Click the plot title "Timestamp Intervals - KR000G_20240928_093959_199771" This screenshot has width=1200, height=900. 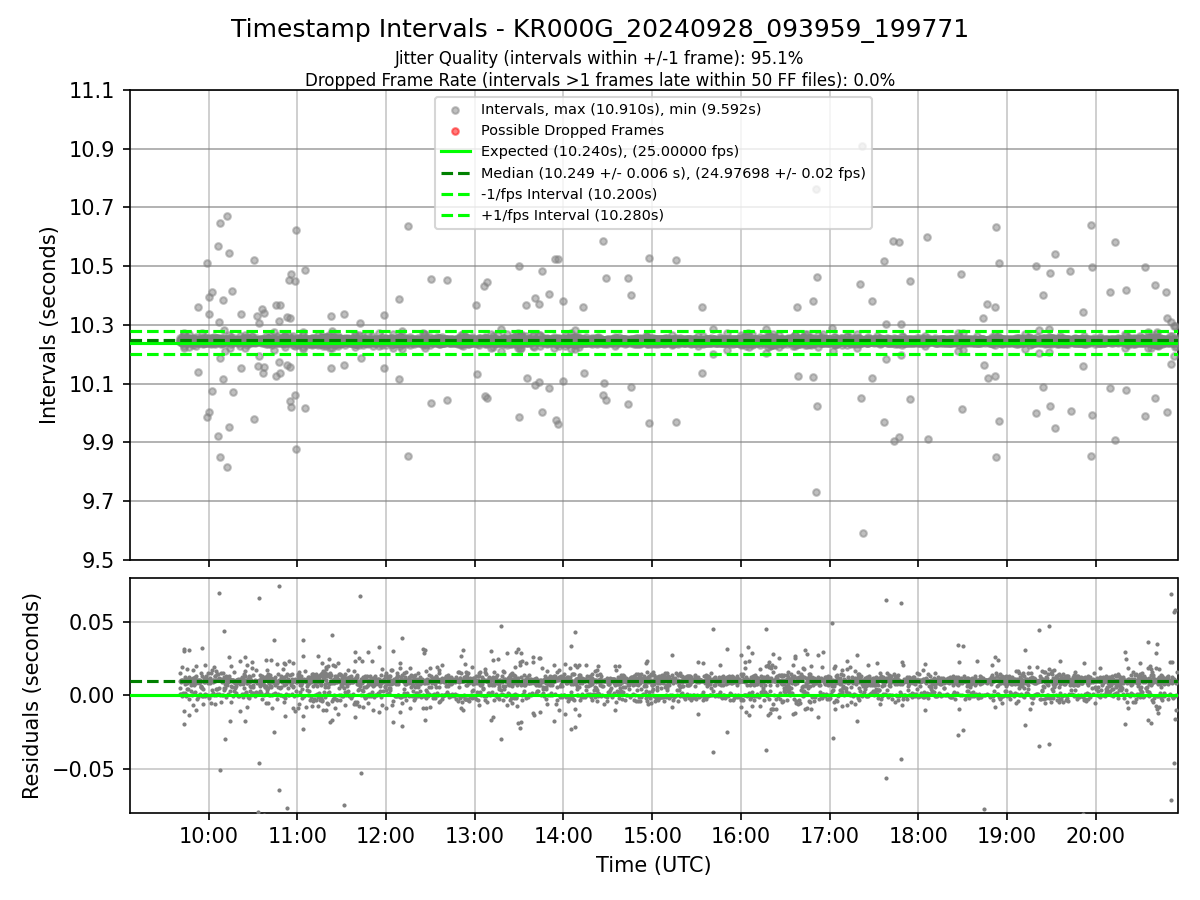click(600, 29)
